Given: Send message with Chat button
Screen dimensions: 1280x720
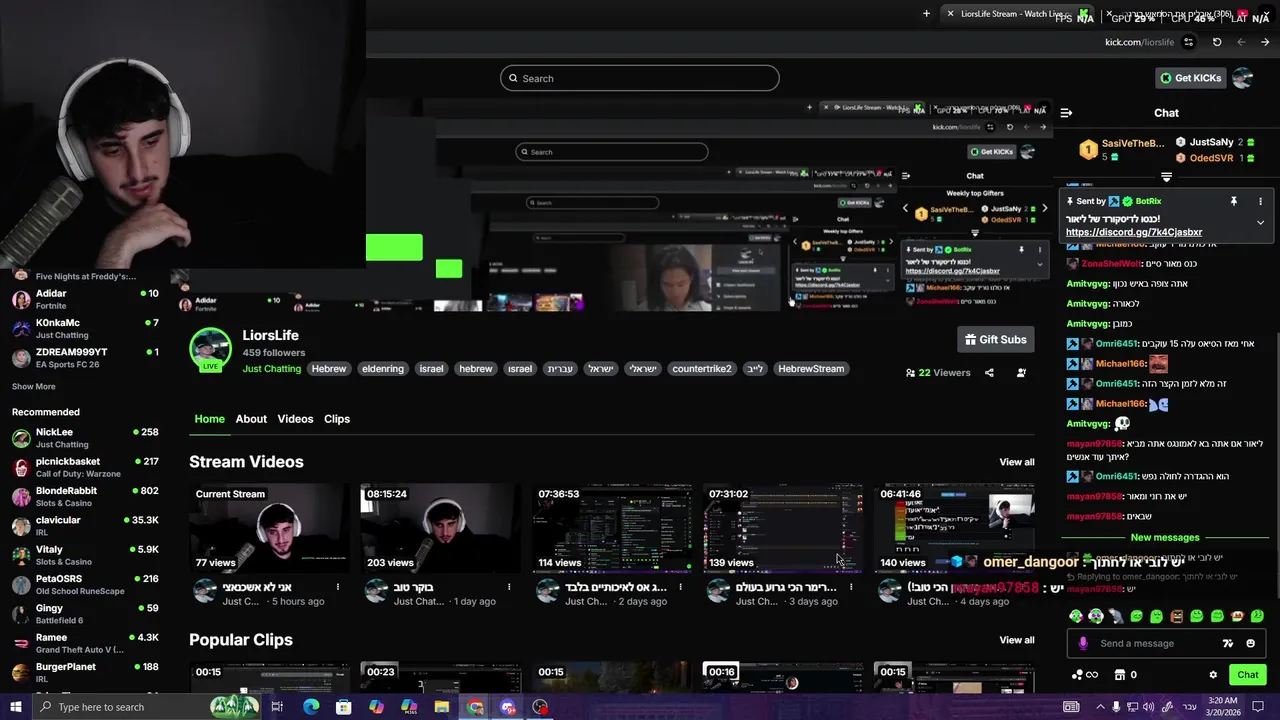Looking at the screenshot, I should tap(1247, 675).
